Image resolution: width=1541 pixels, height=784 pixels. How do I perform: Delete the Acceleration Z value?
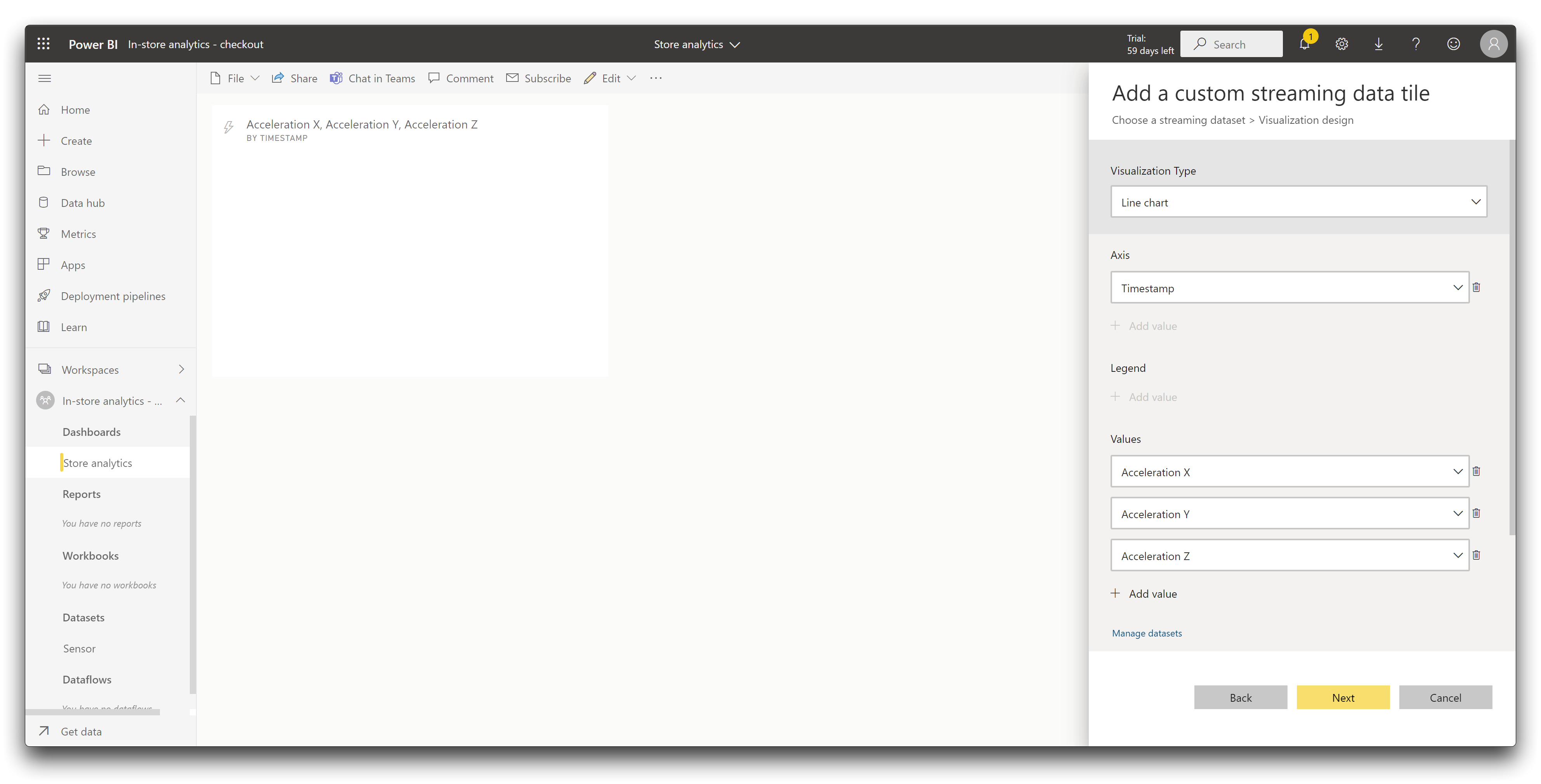pyautogui.click(x=1477, y=555)
